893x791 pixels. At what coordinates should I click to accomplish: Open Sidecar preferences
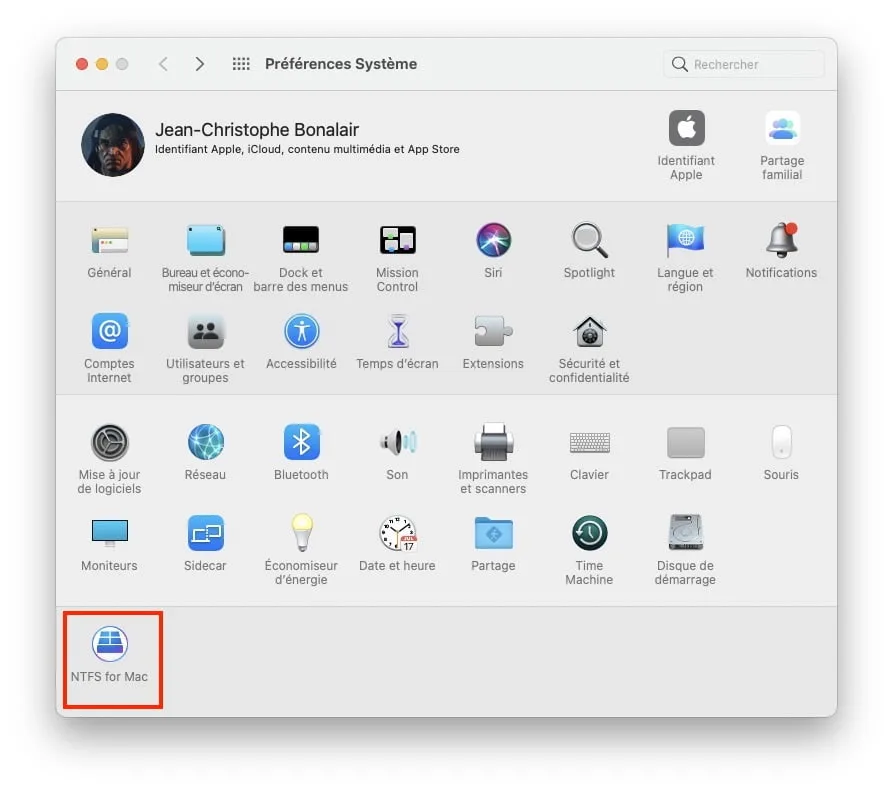click(205, 533)
